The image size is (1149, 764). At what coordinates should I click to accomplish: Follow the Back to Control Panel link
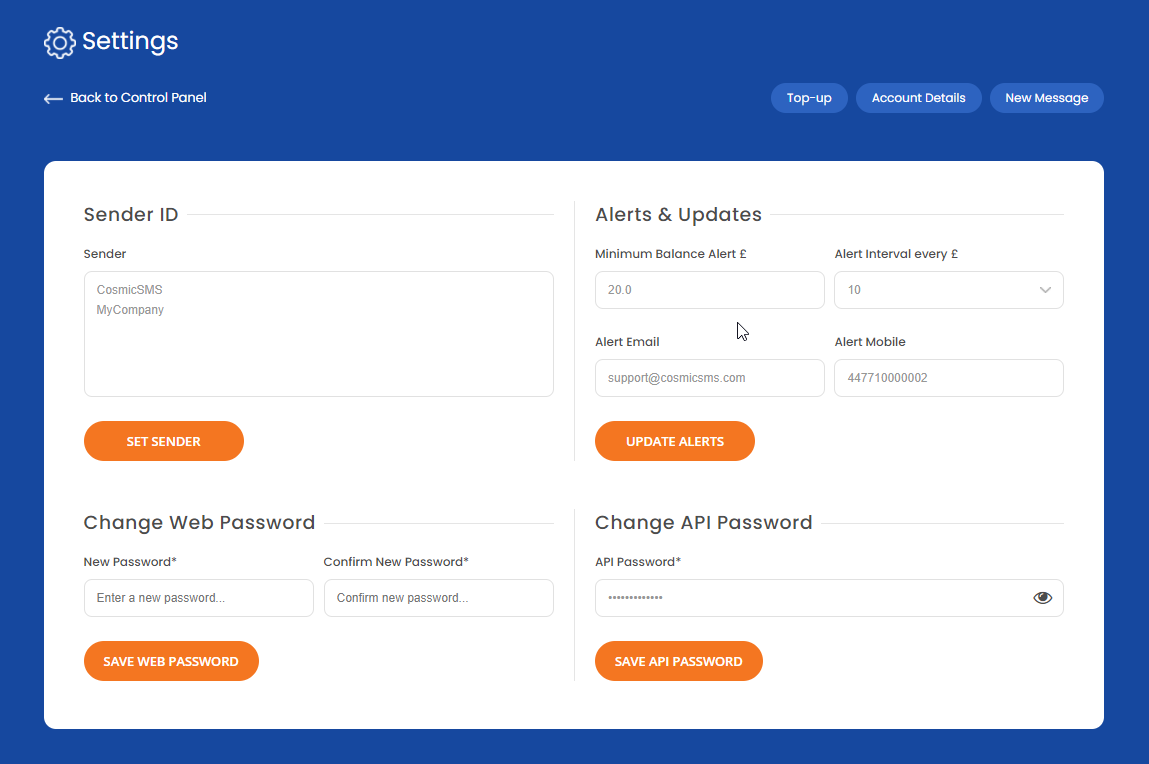pyautogui.click(x=138, y=98)
